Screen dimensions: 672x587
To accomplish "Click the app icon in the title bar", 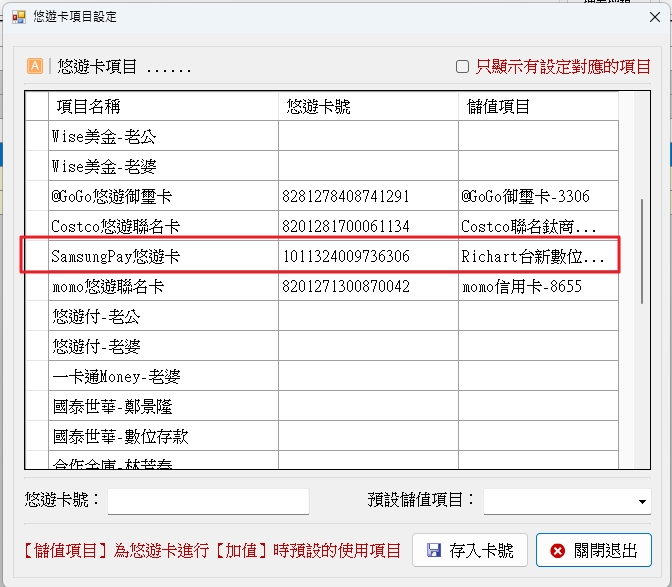I will tap(19, 17).
